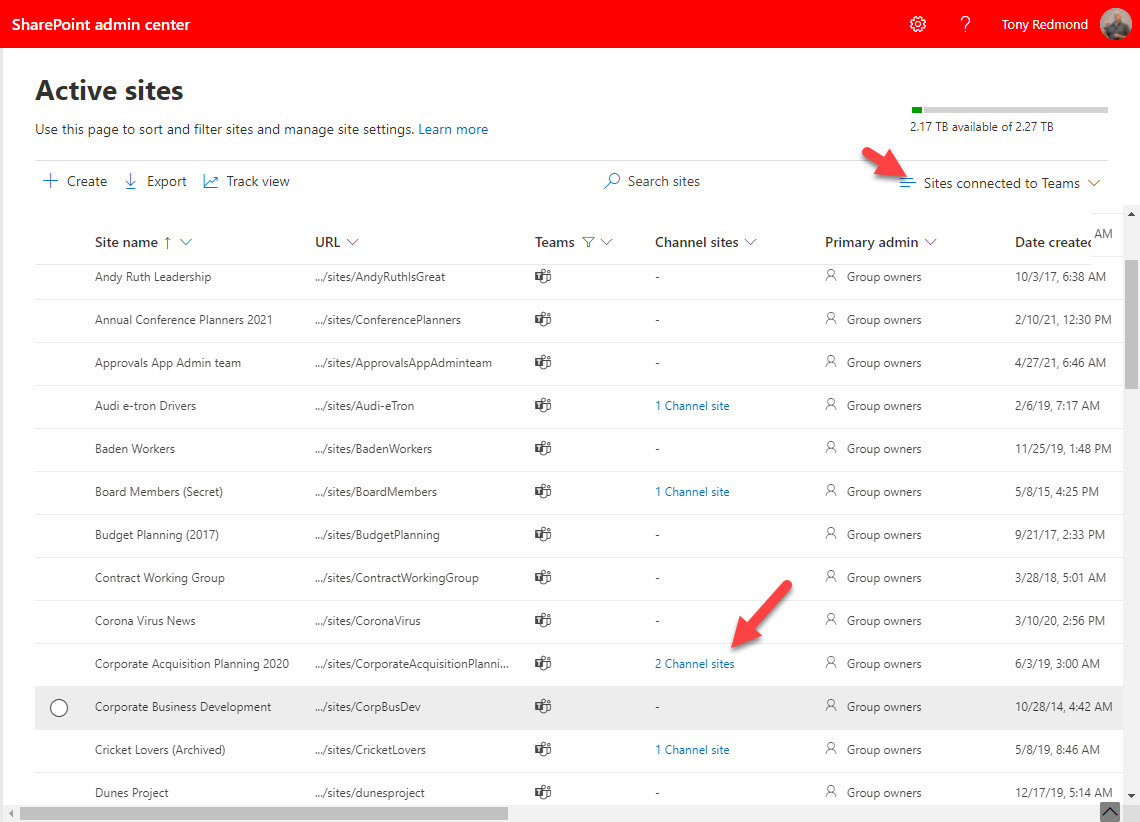Open the Primary admin column menu
Screen dimensions: 1140x822
pyautogui.click(x=930, y=242)
